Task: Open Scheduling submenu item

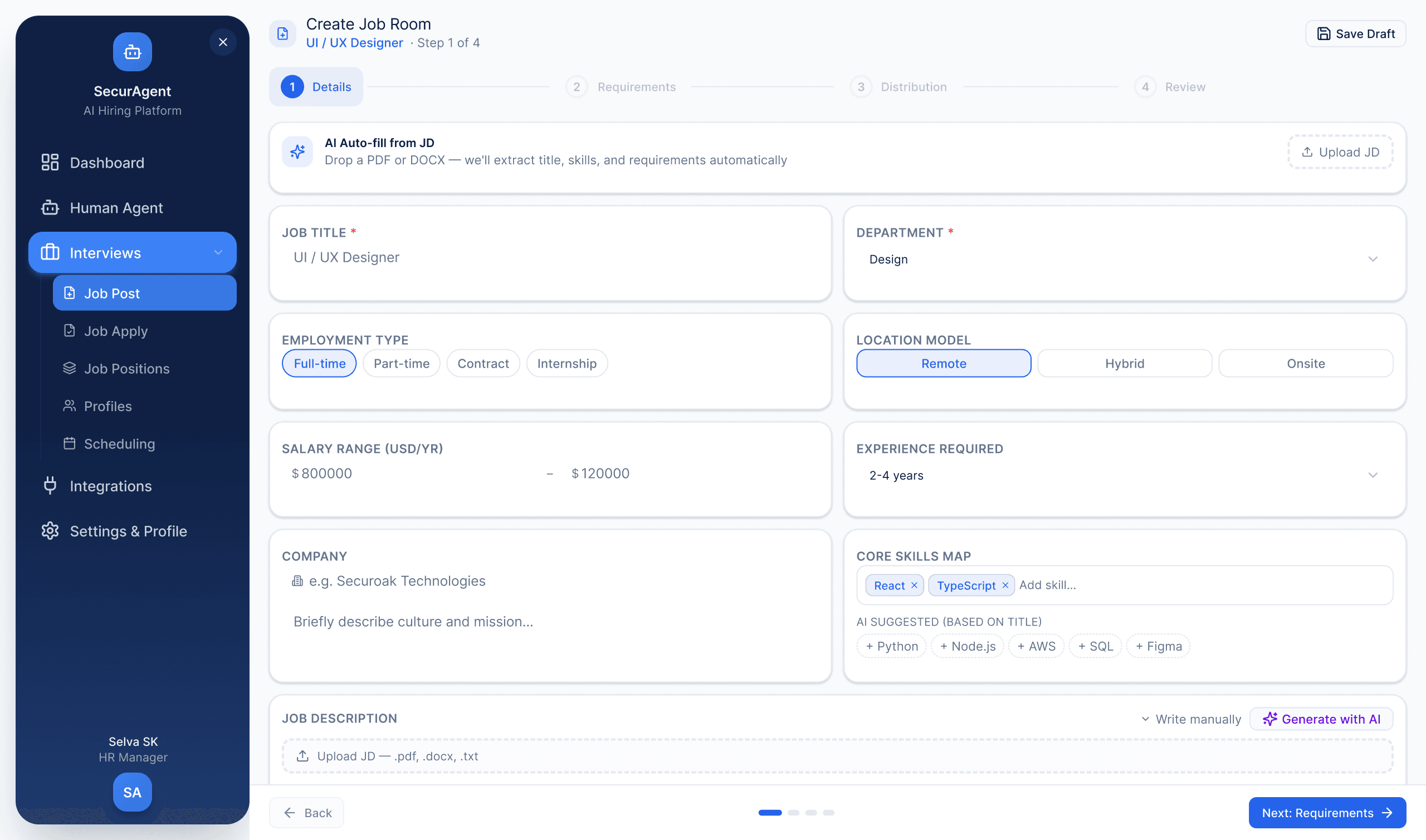Action: click(145, 444)
